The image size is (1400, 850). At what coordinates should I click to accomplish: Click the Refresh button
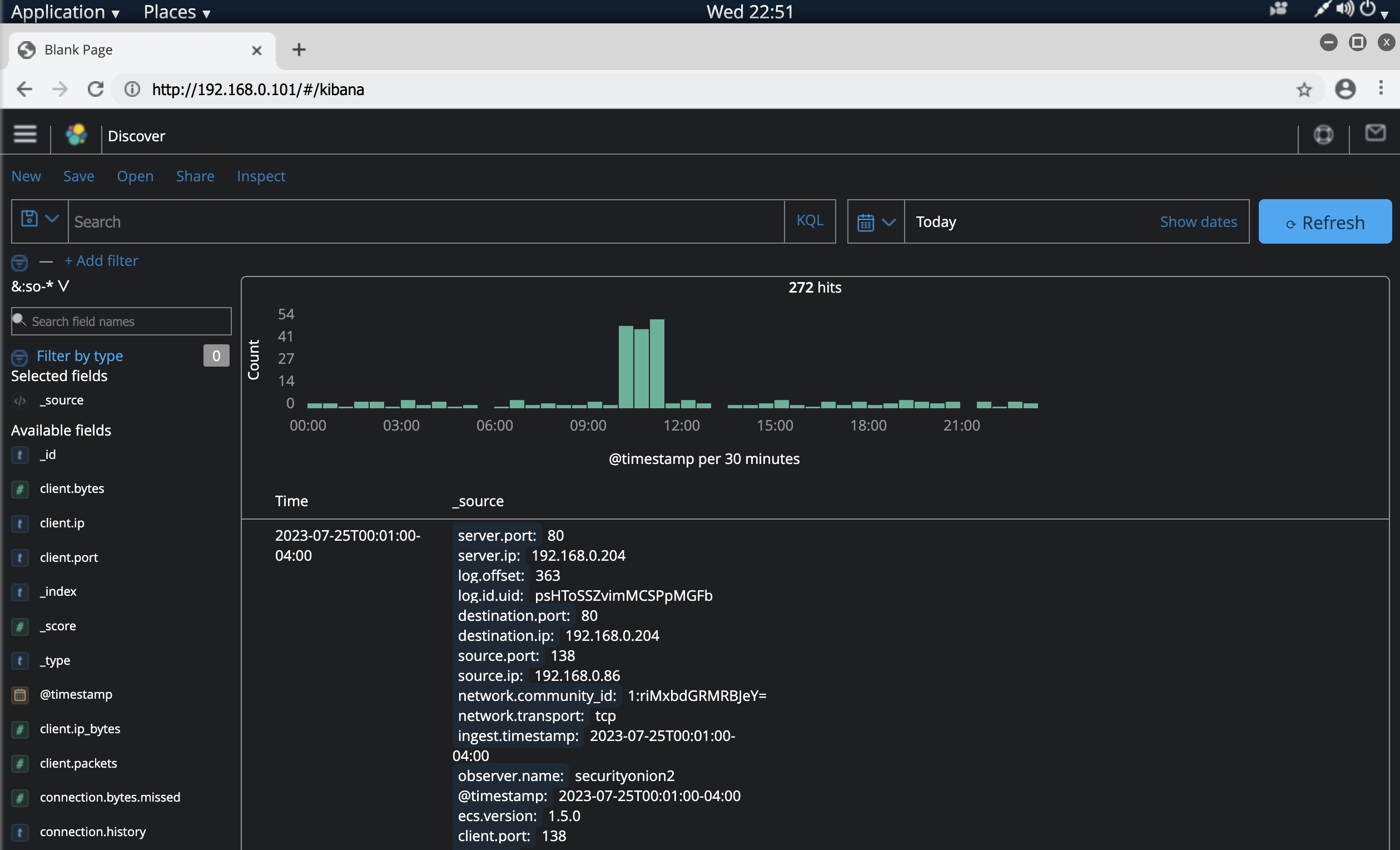click(x=1324, y=222)
